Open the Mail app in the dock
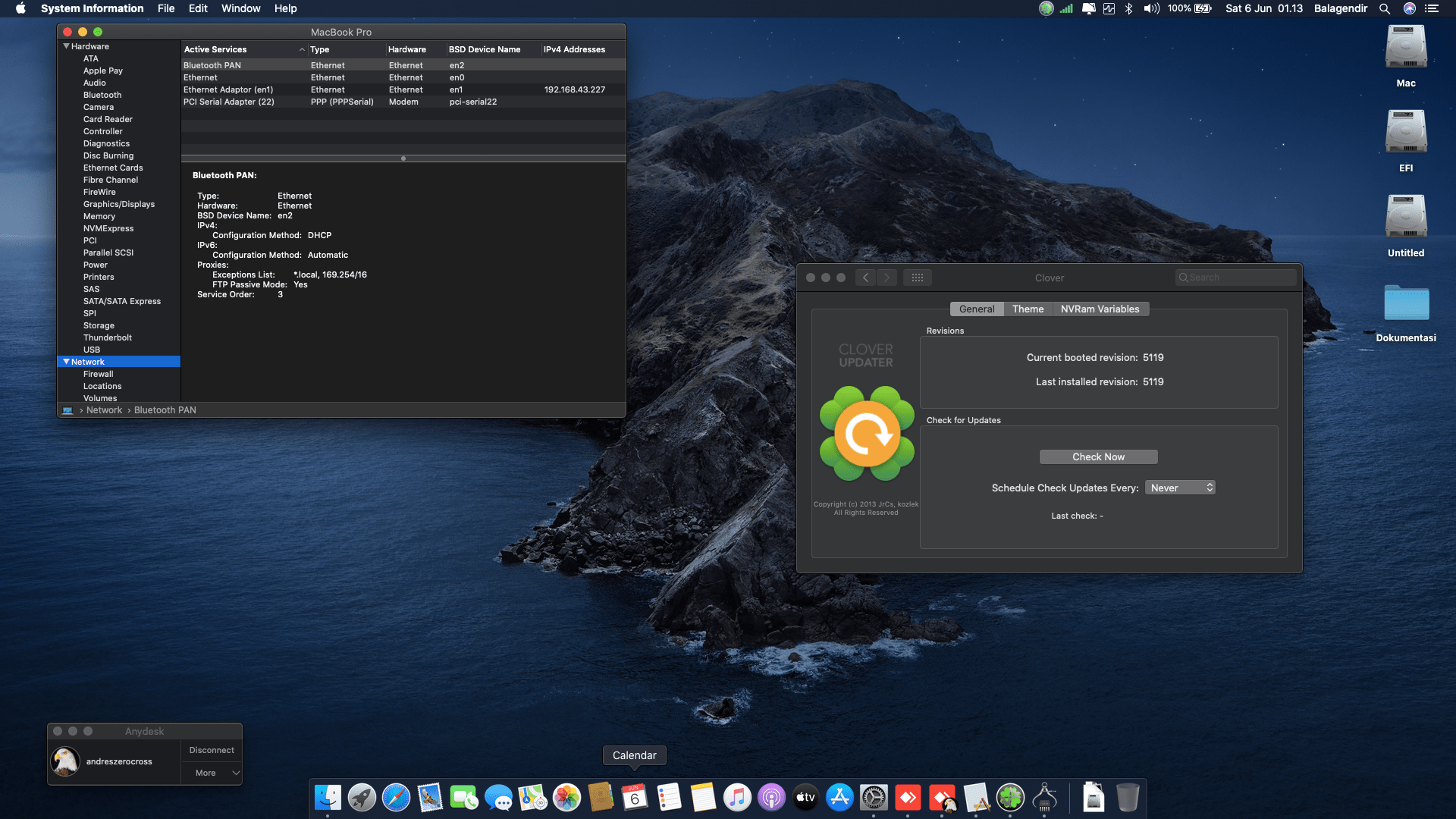This screenshot has width=1456, height=819. pos(430,798)
